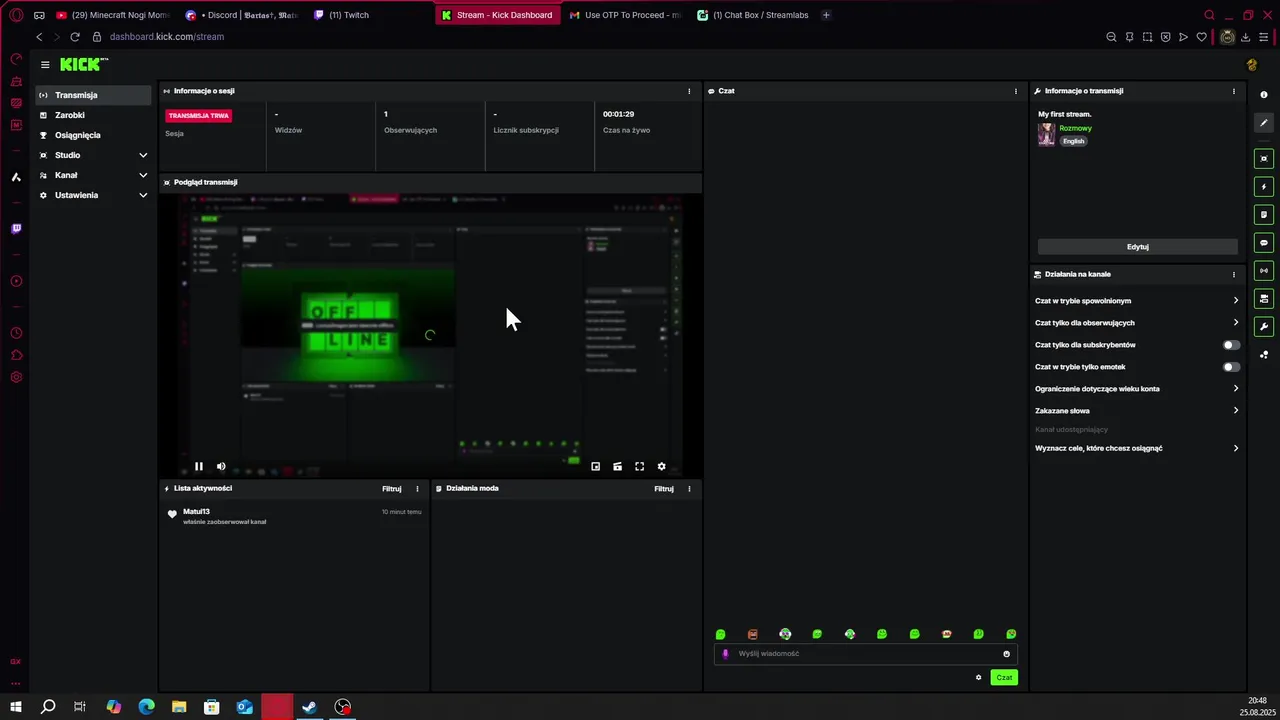Open picture-in-picture for stream preview
The width and height of the screenshot is (1280, 720).
click(x=595, y=466)
